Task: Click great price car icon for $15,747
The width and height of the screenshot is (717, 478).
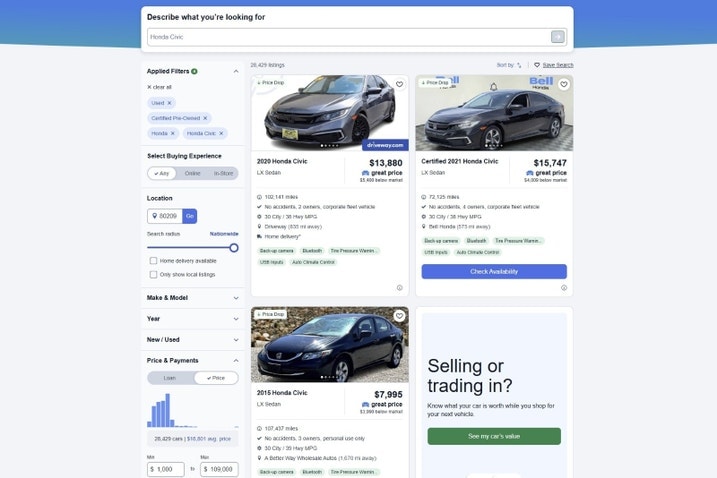Action: coord(530,173)
